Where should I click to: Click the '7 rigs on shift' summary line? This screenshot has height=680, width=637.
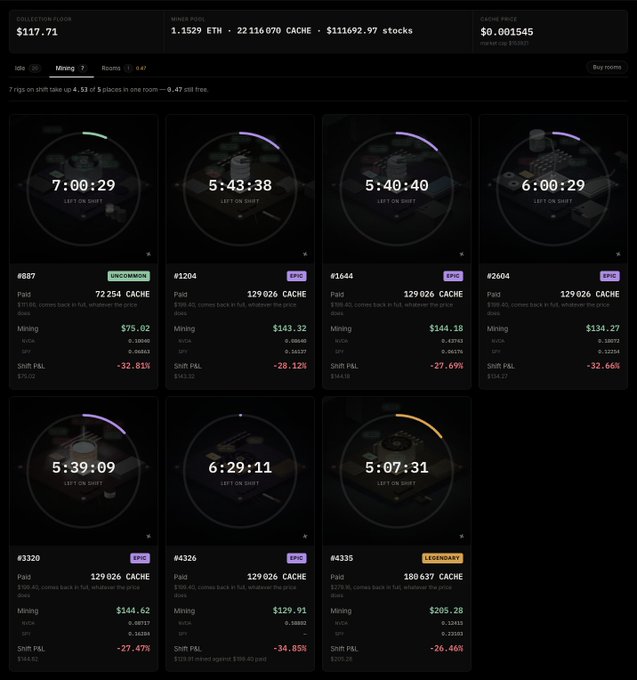pyautogui.click(x=108, y=90)
